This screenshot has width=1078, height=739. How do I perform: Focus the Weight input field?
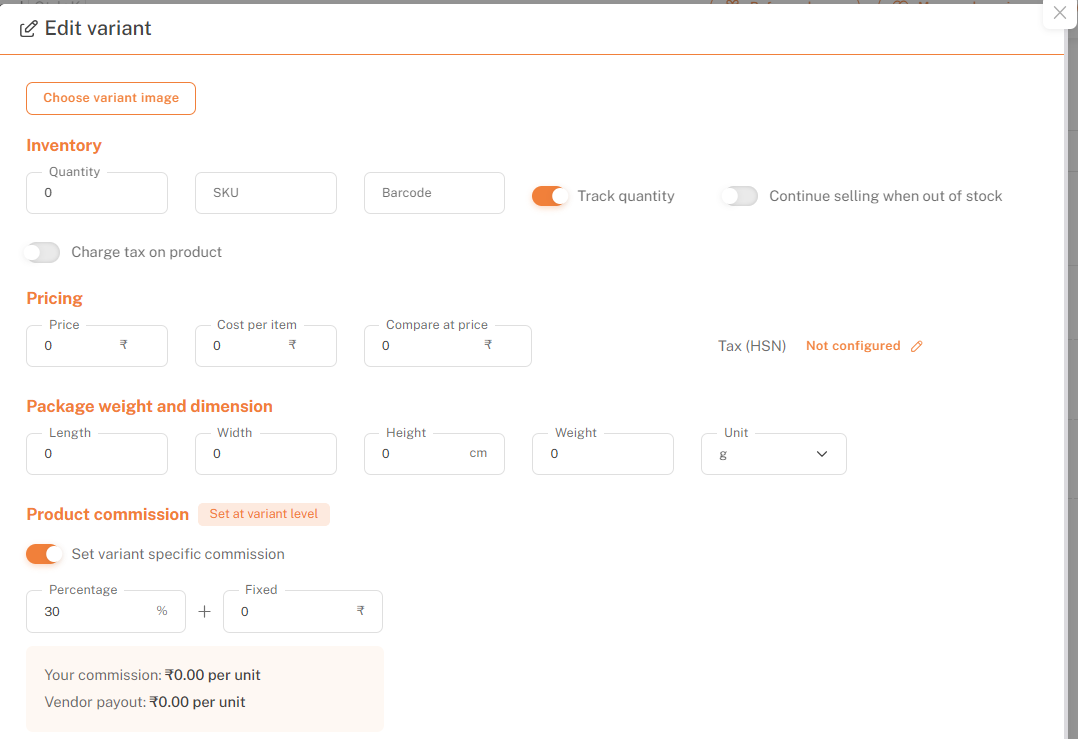coord(603,454)
